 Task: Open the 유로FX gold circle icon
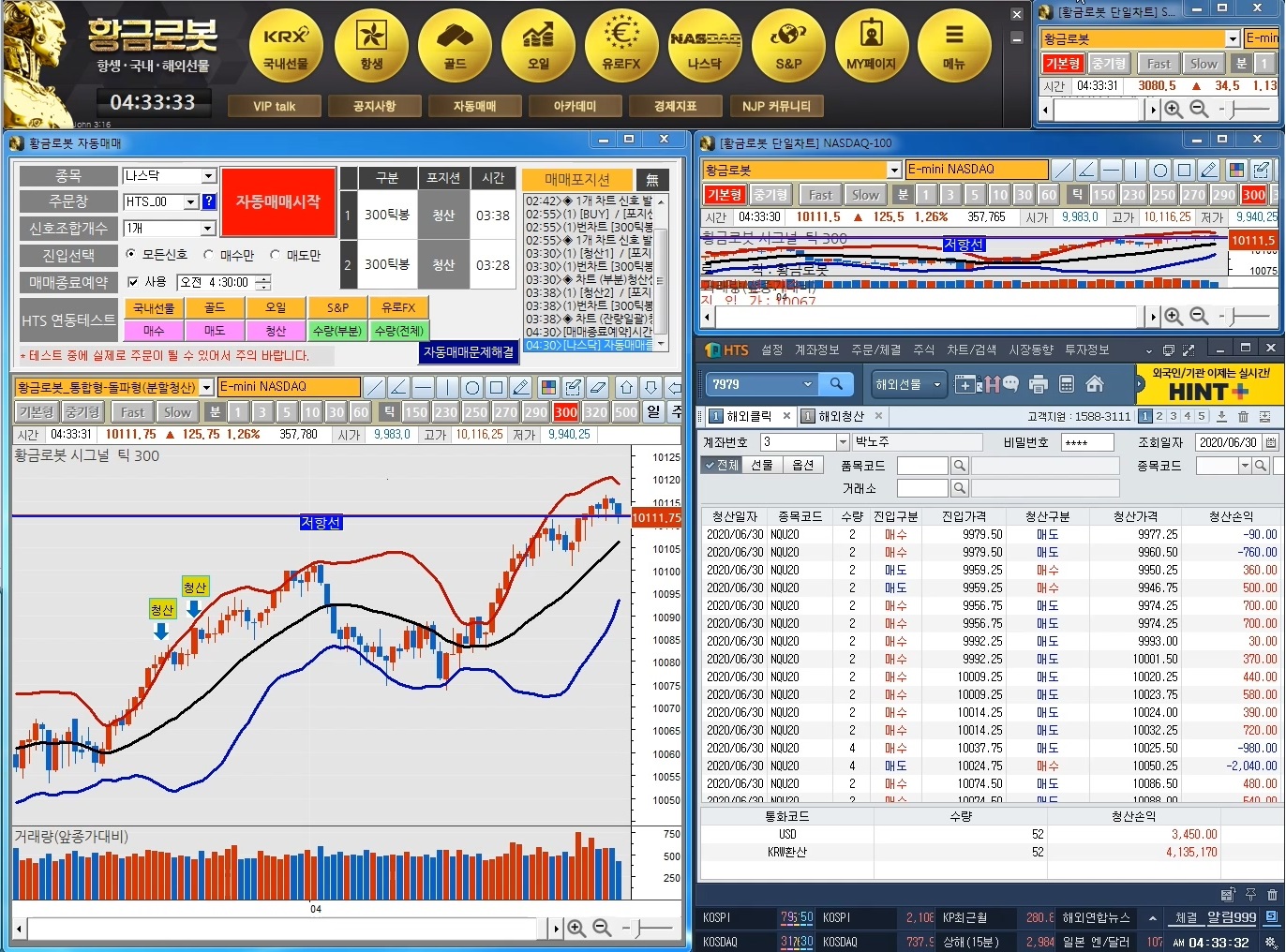621,45
